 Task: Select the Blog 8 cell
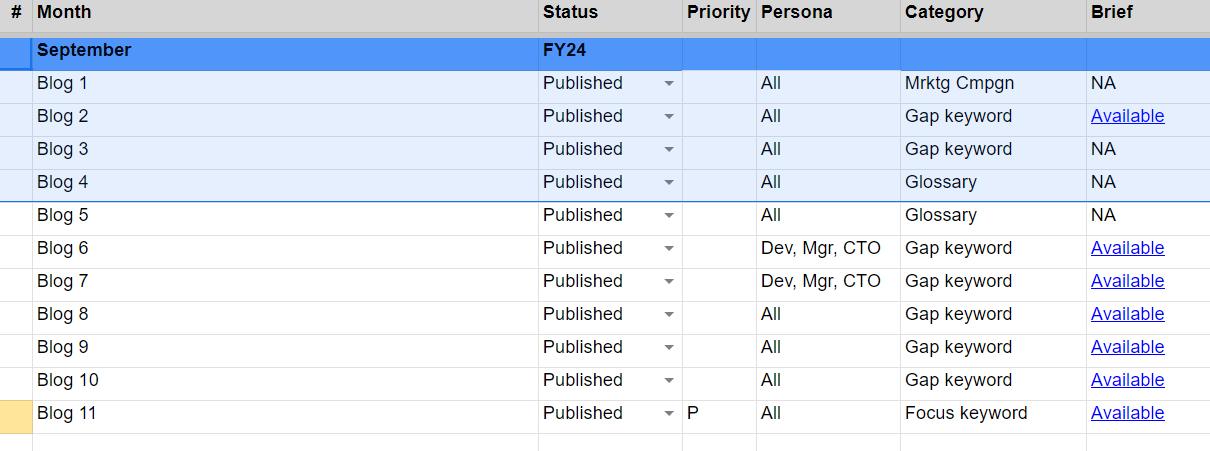(285, 318)
